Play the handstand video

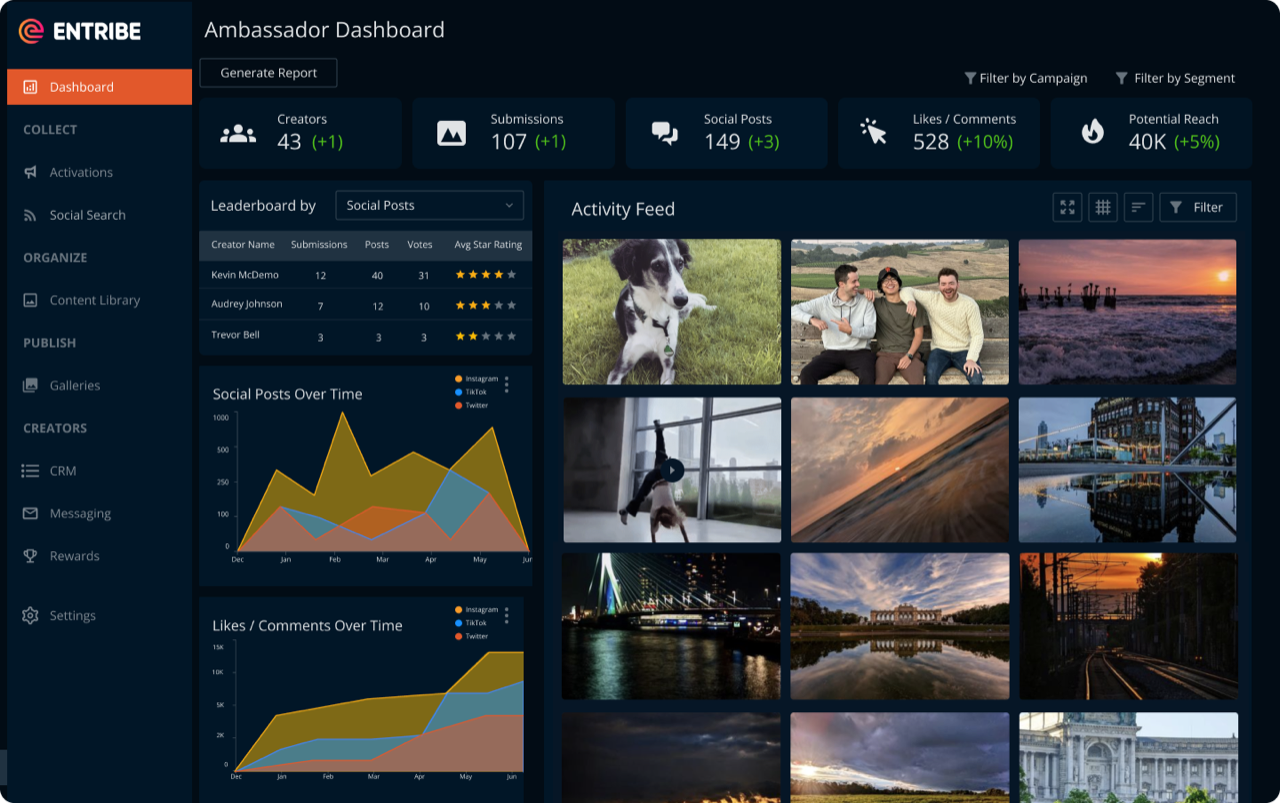pyautogui.click(x=672, y=470)
